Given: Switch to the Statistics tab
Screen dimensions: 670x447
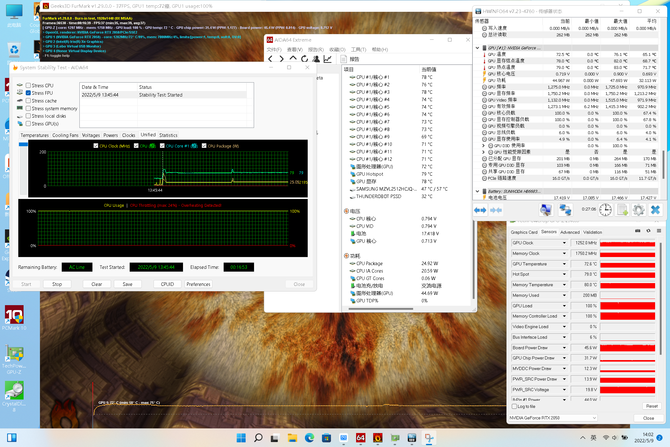Looking at the screenshot, I should coord(168,135).
